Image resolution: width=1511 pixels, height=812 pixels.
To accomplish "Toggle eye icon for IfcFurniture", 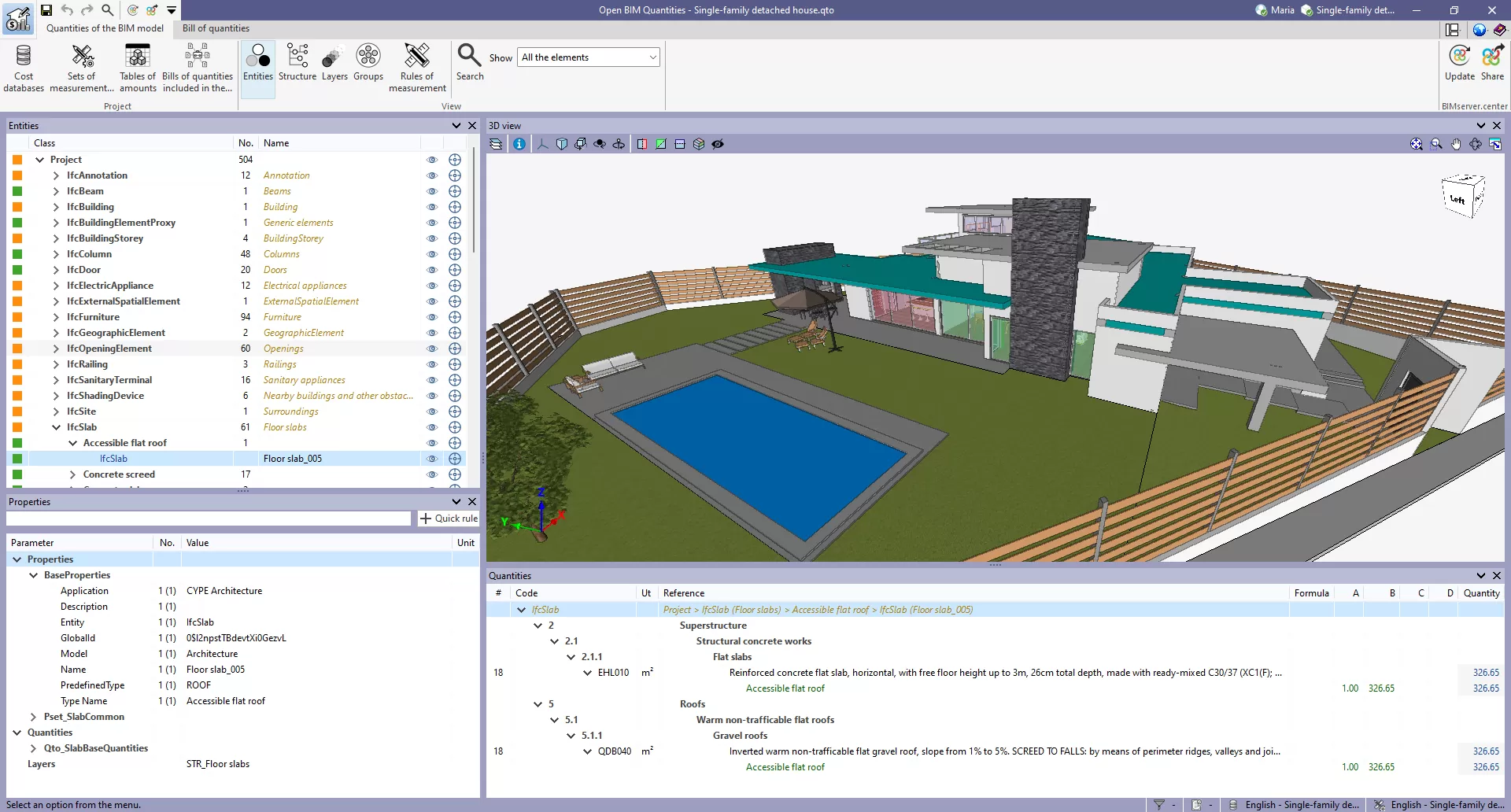I will pyautogui.click(x=431, y=317).
